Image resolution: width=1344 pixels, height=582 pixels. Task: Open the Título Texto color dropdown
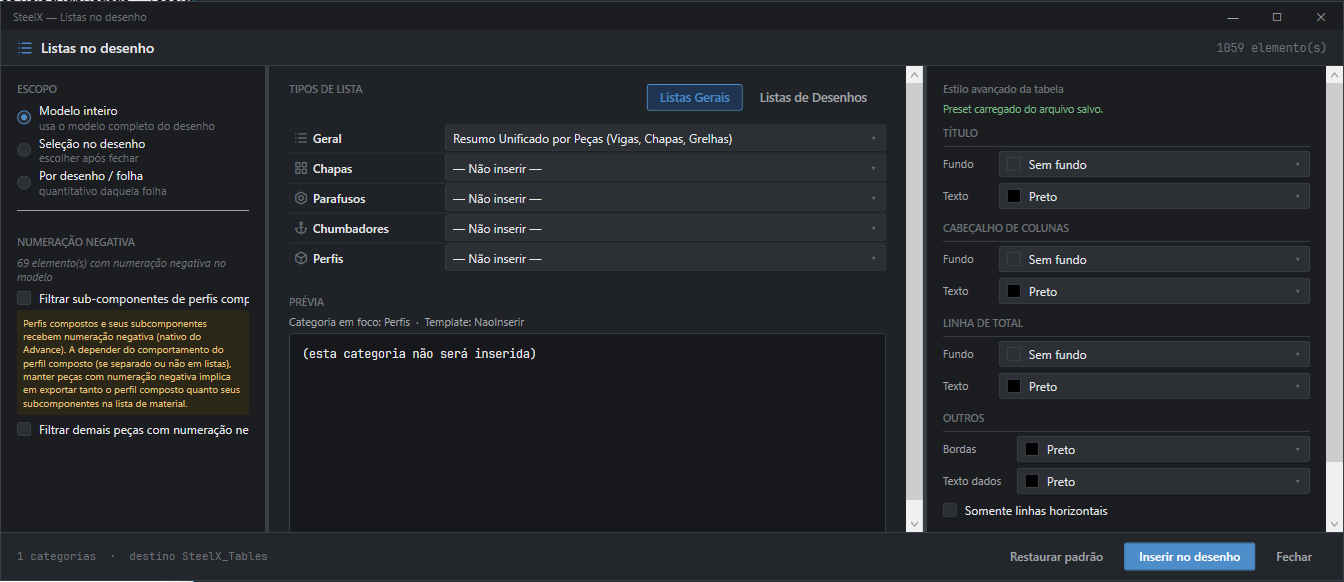[x=1154, y=196]
